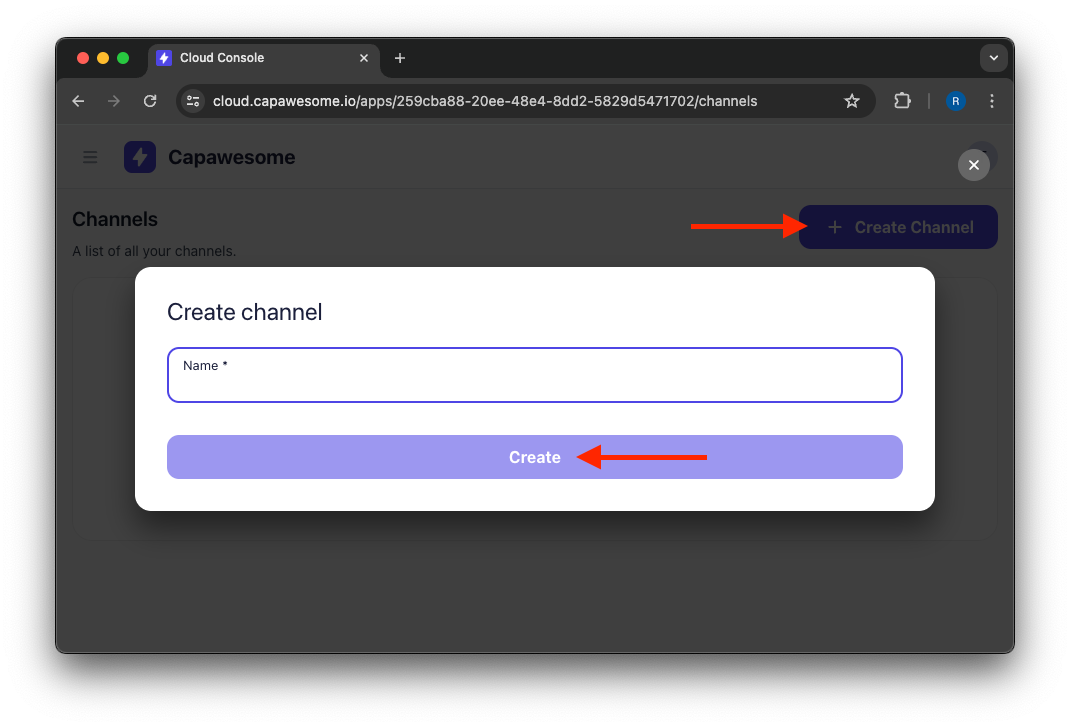Bookmark this page with the star icon
This screenshot has width=1070, height=727.
click(x=852, y=101)
